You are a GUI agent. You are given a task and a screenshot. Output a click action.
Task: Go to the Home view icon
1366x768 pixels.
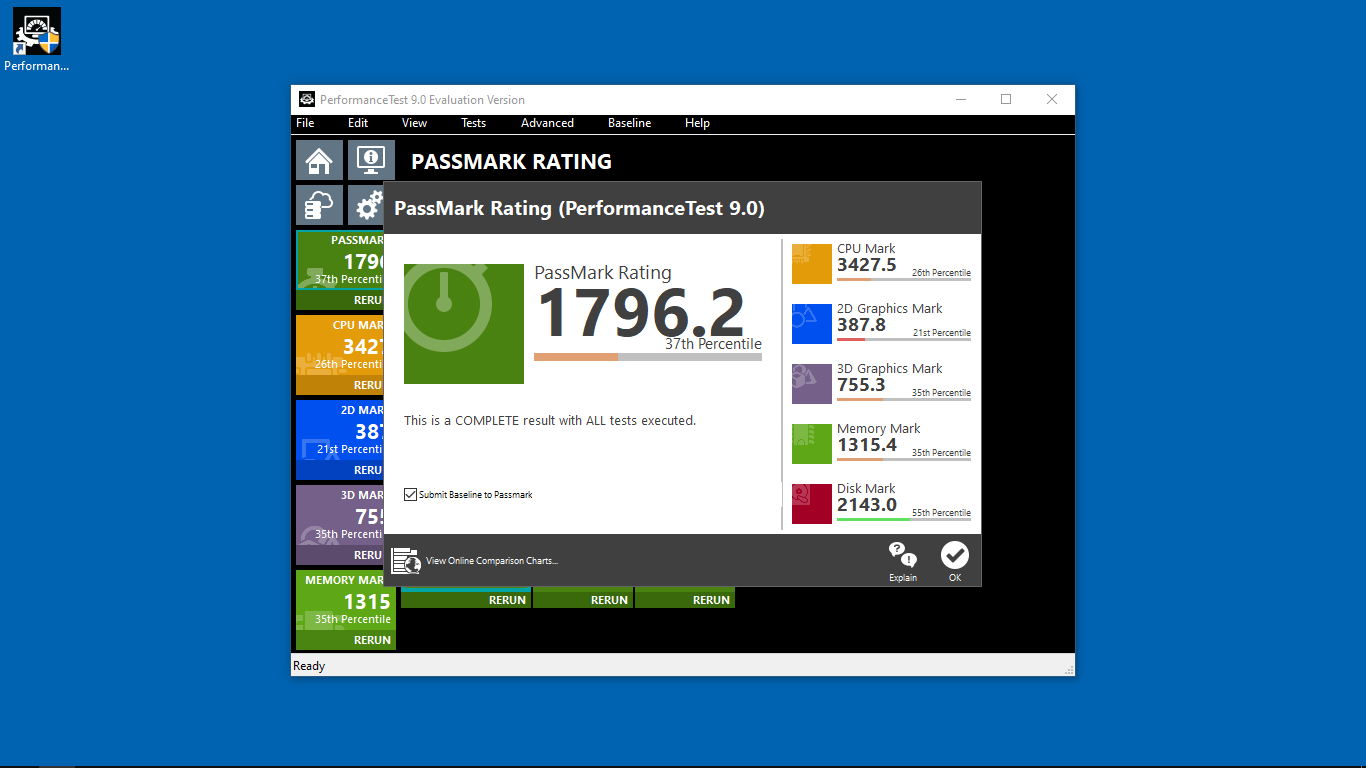(x=319, y=160)
